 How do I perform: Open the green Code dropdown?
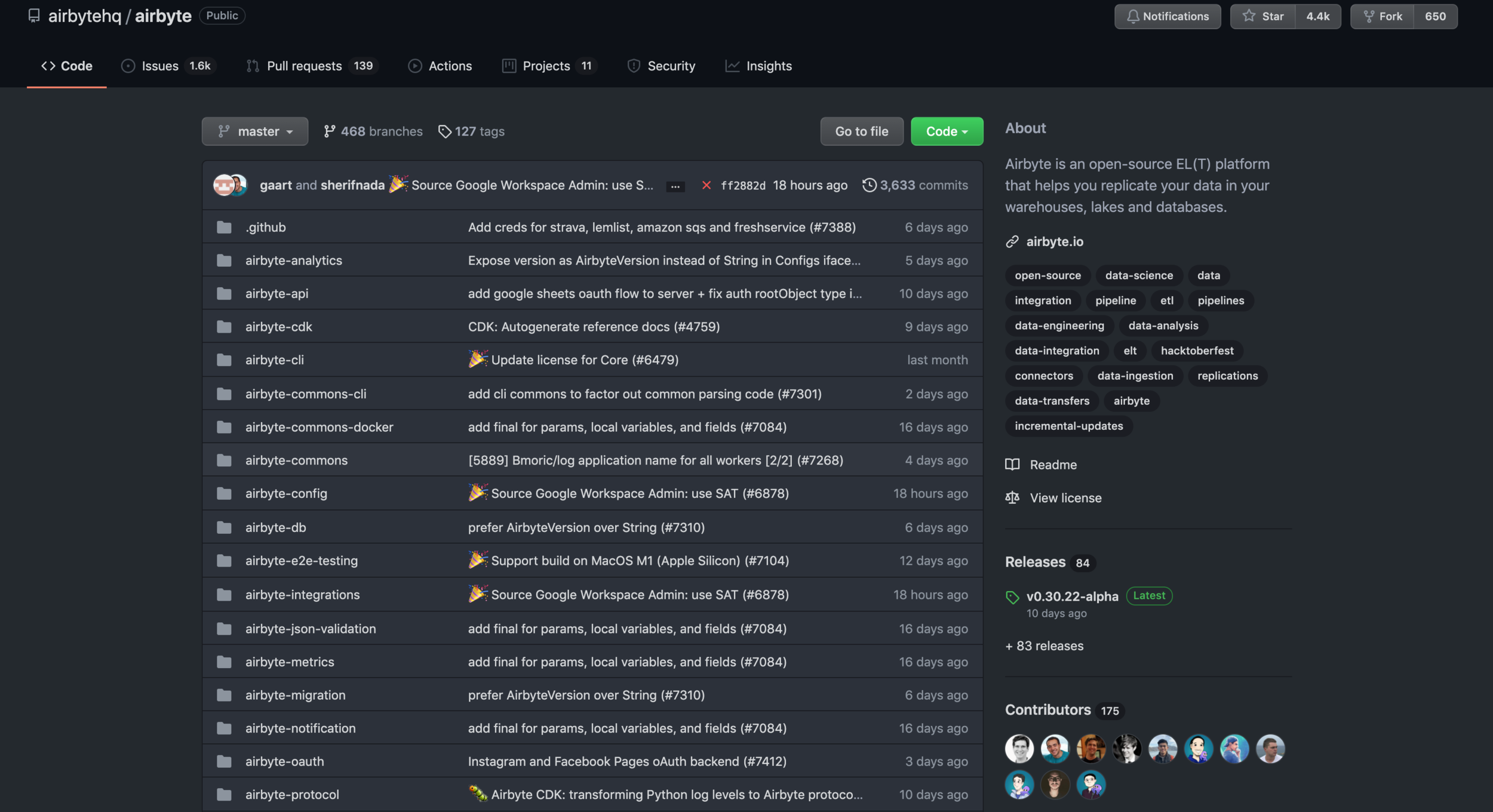947,131
